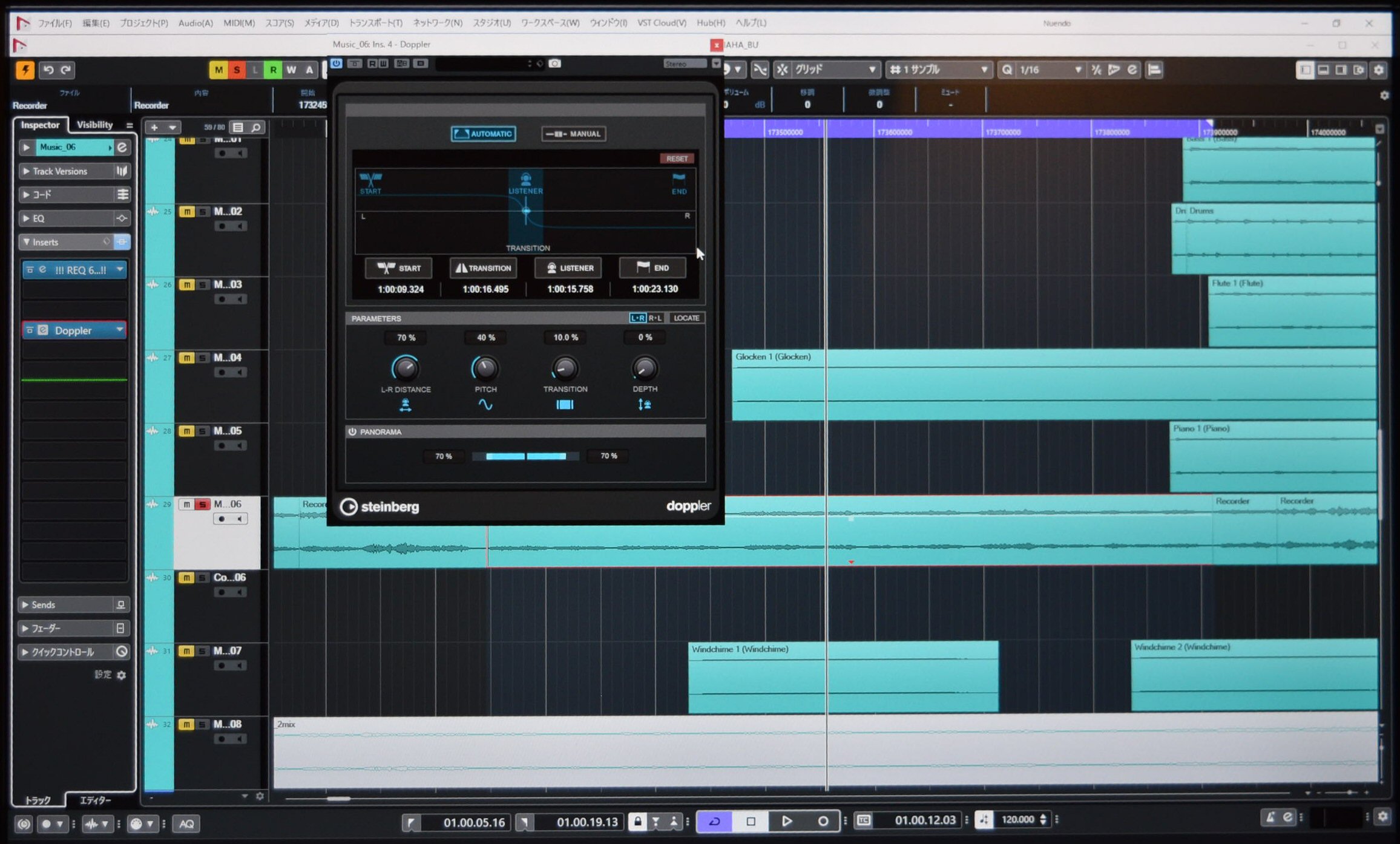Toggle the green Read automation R button
Image resolution: width=1400 pixels, height=844 pixels.
[273, 70]
